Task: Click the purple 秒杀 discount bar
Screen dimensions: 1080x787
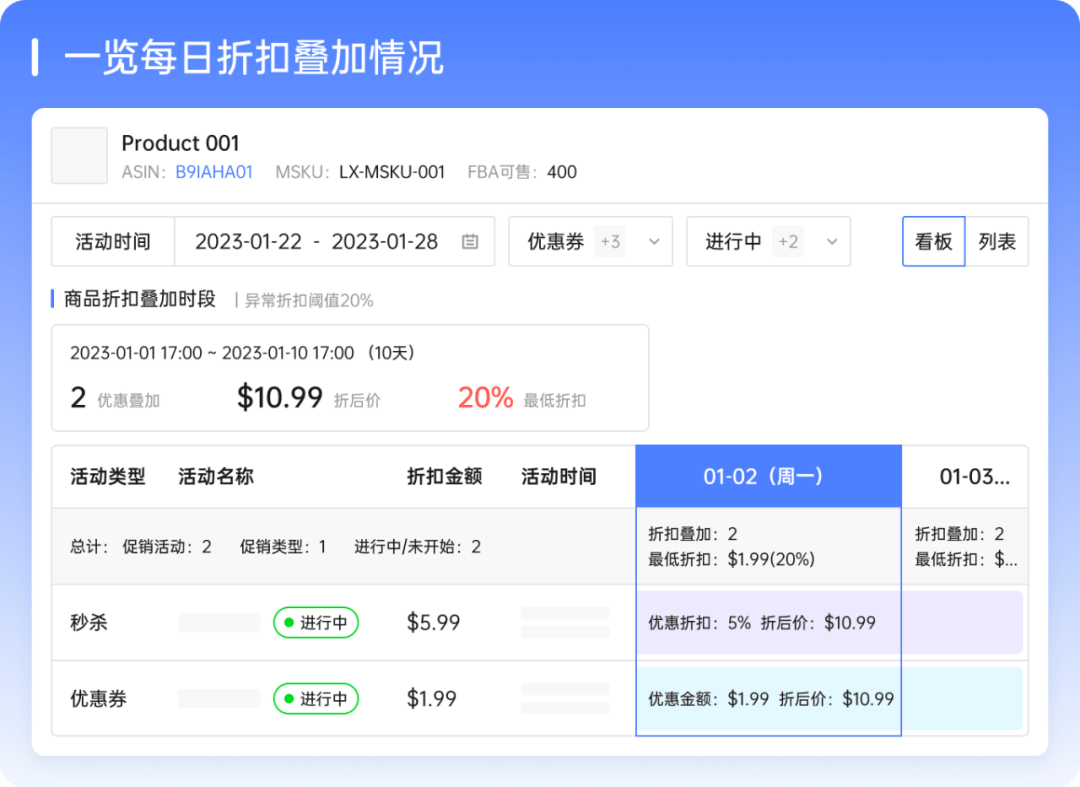Action: (x=828, y=623)
